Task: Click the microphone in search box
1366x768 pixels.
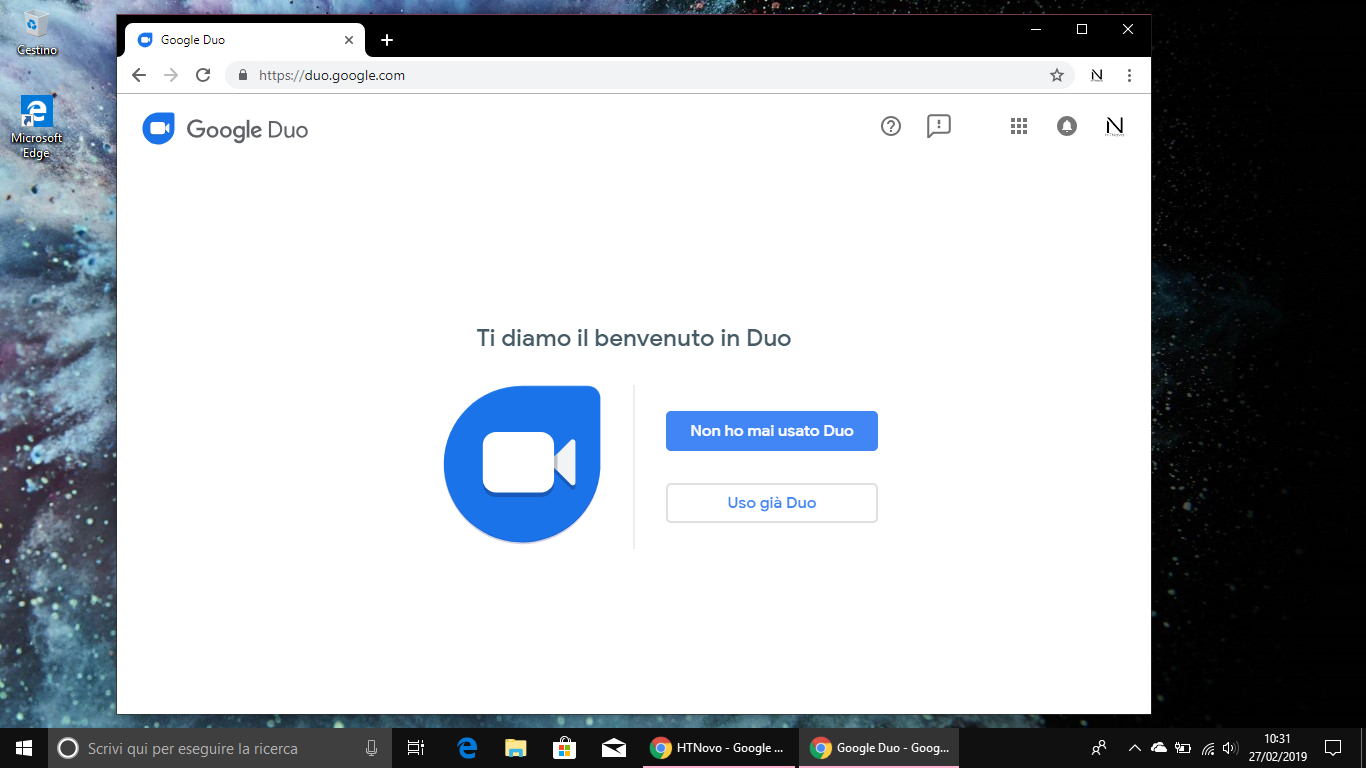Action: (372, 748)
